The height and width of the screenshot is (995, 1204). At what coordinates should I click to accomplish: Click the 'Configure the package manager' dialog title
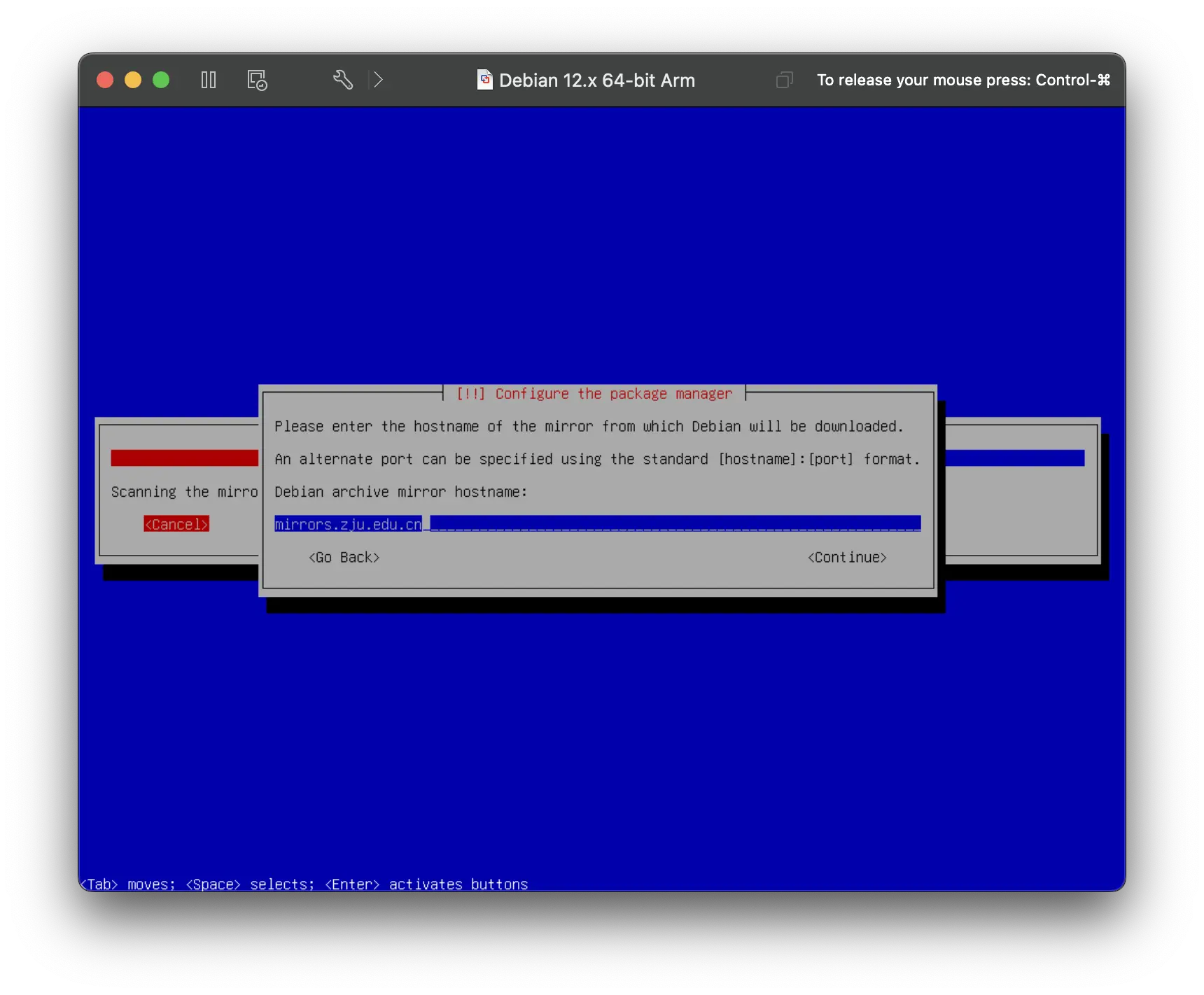coord(594,393)
